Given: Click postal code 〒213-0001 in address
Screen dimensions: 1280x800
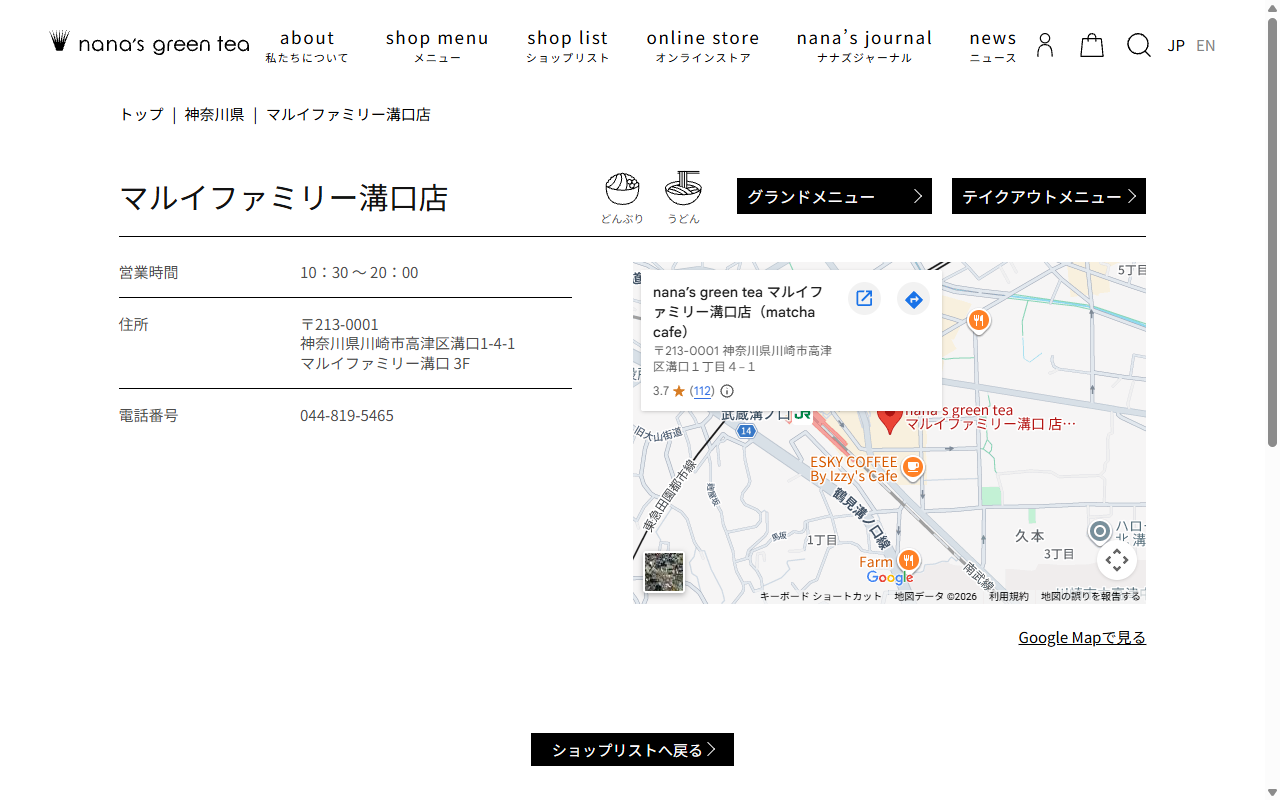Looking at the screenshot, I should pos(340,325).
